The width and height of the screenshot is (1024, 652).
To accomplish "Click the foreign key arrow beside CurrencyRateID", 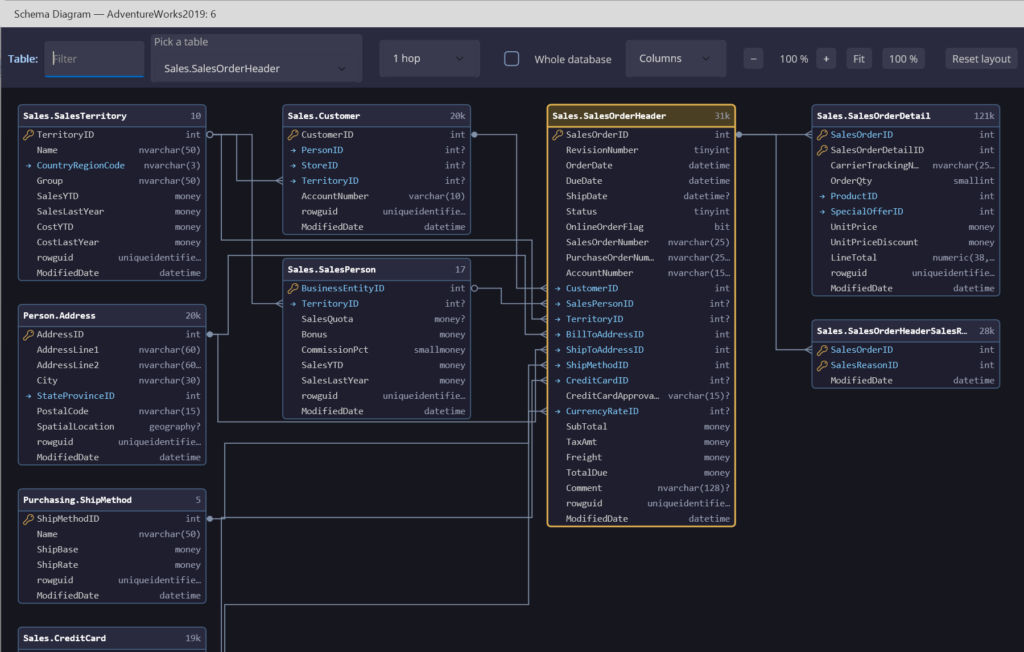I will [x=558, y=412].
